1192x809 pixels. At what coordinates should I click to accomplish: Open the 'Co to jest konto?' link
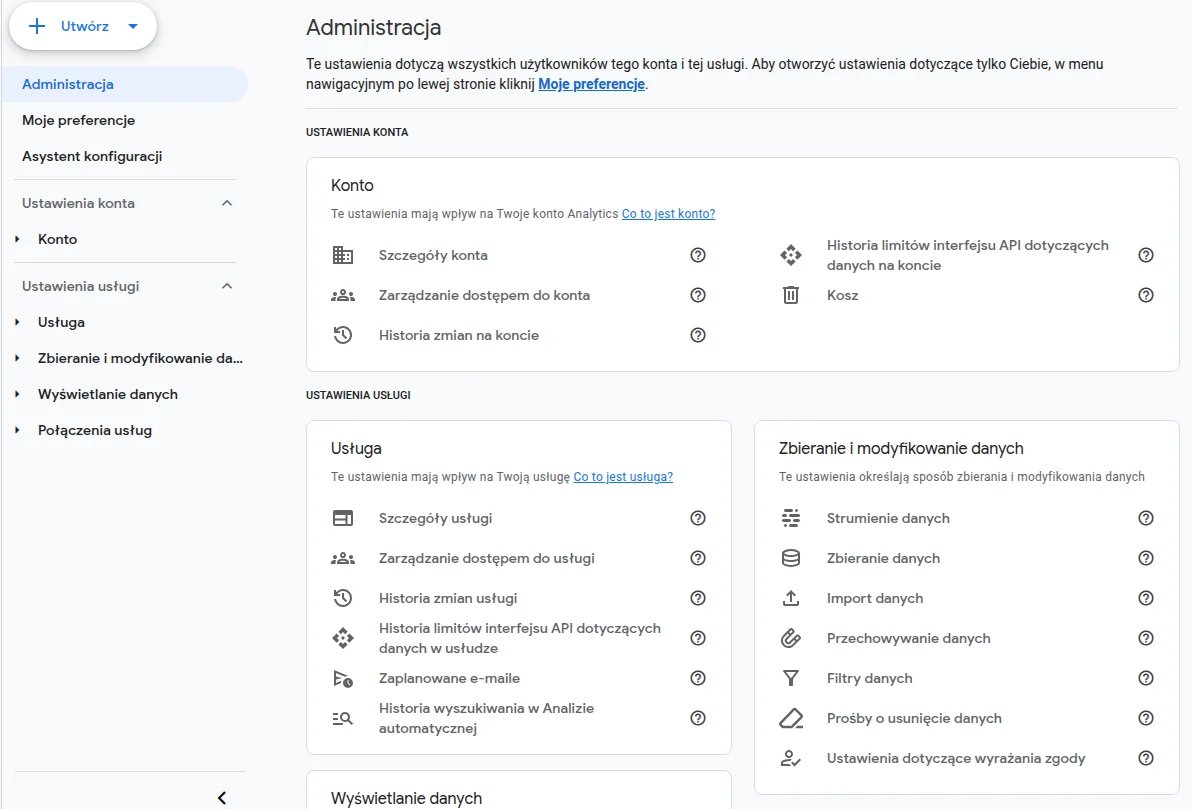tap(668, 214)
